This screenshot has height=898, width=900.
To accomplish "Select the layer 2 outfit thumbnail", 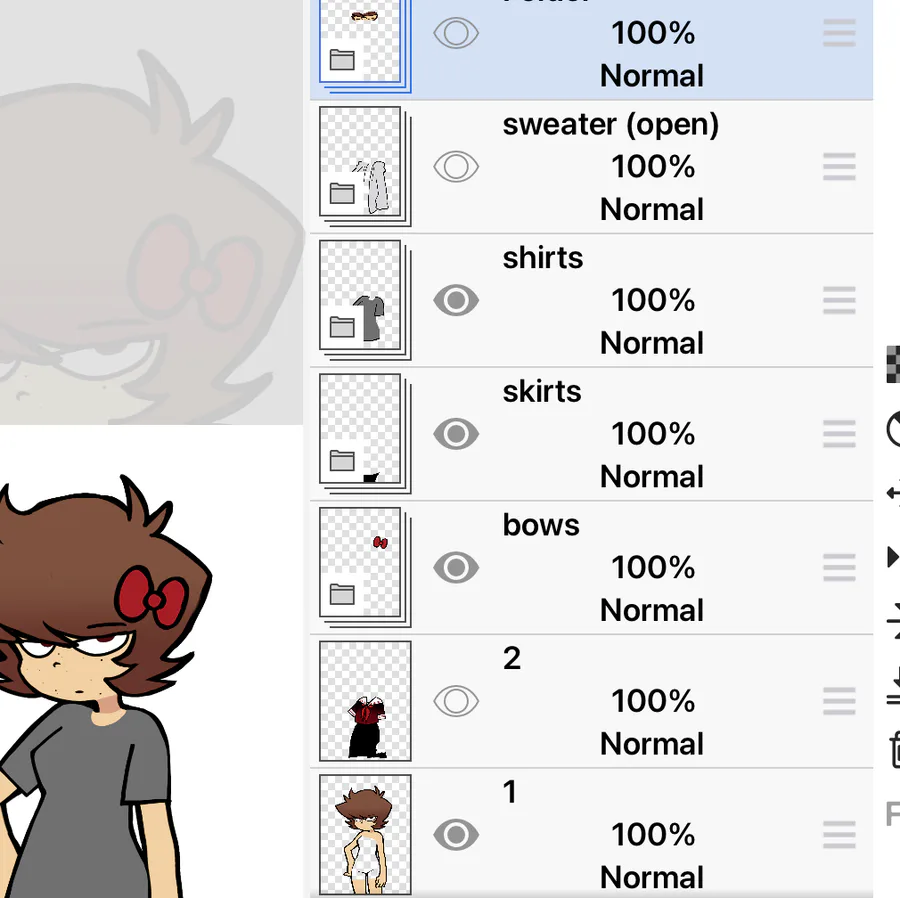I will click(365, 701).
